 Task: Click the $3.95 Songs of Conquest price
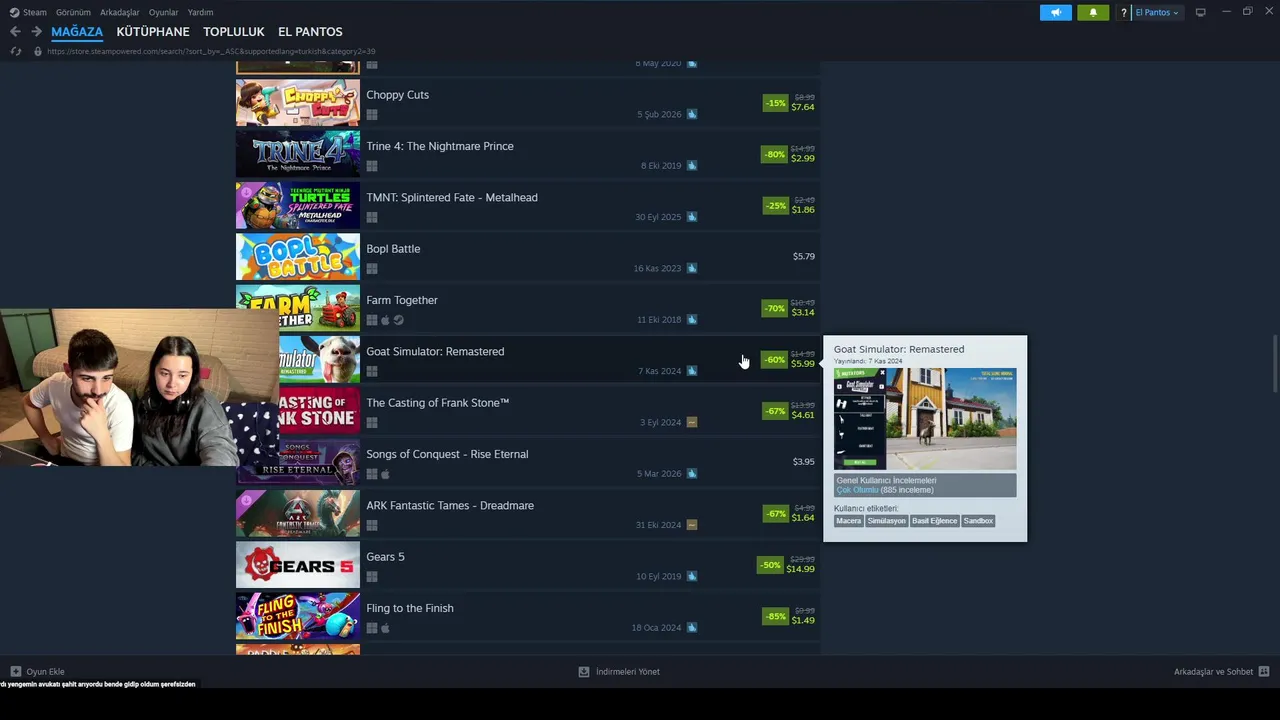[x=804, y=462]
